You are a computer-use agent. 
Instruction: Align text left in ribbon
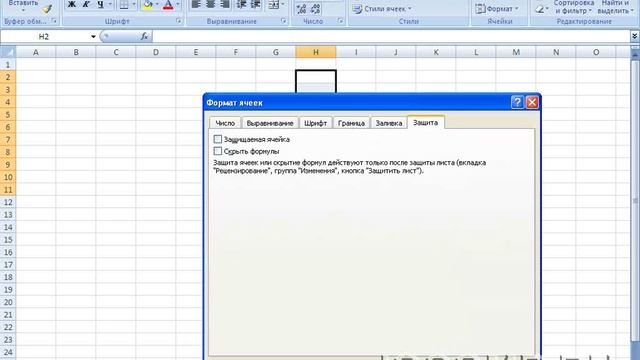[196, 4]
